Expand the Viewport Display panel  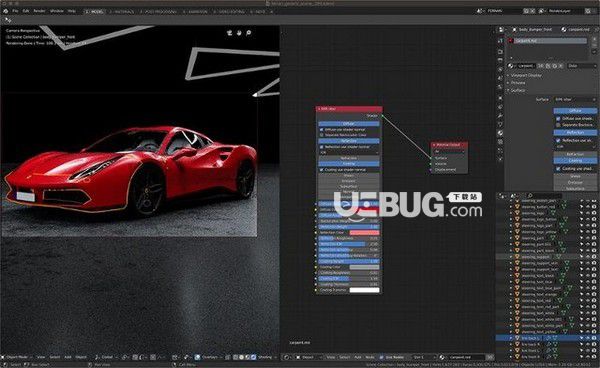pos(525,75)
